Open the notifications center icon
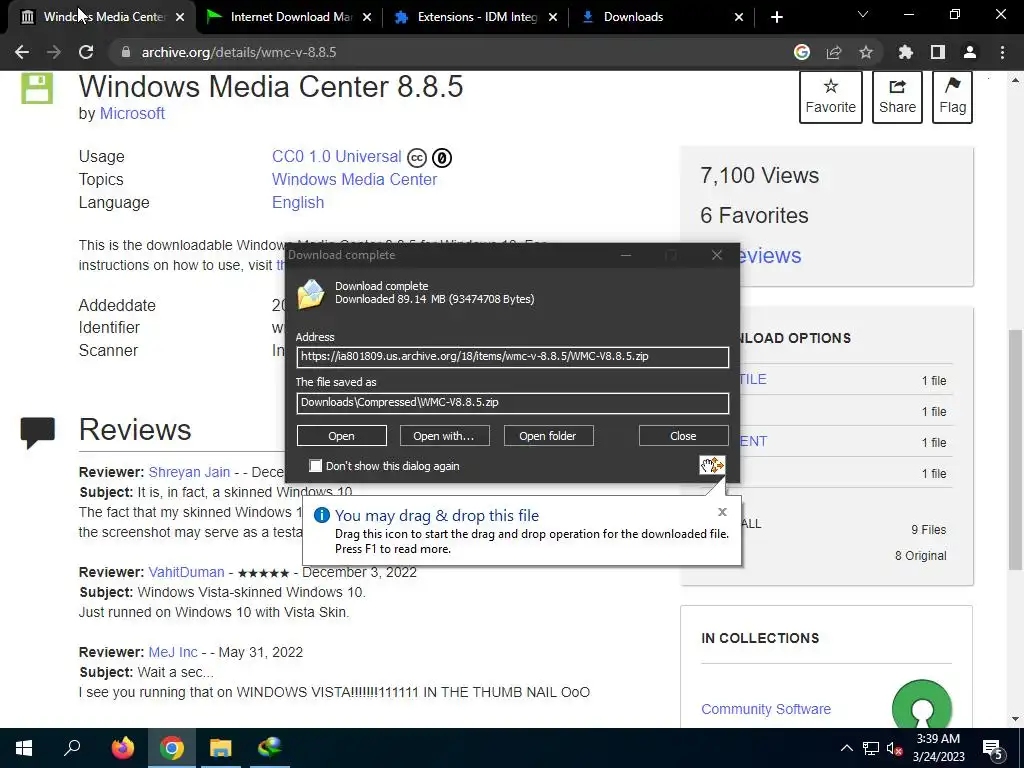 tap(993, 749)
